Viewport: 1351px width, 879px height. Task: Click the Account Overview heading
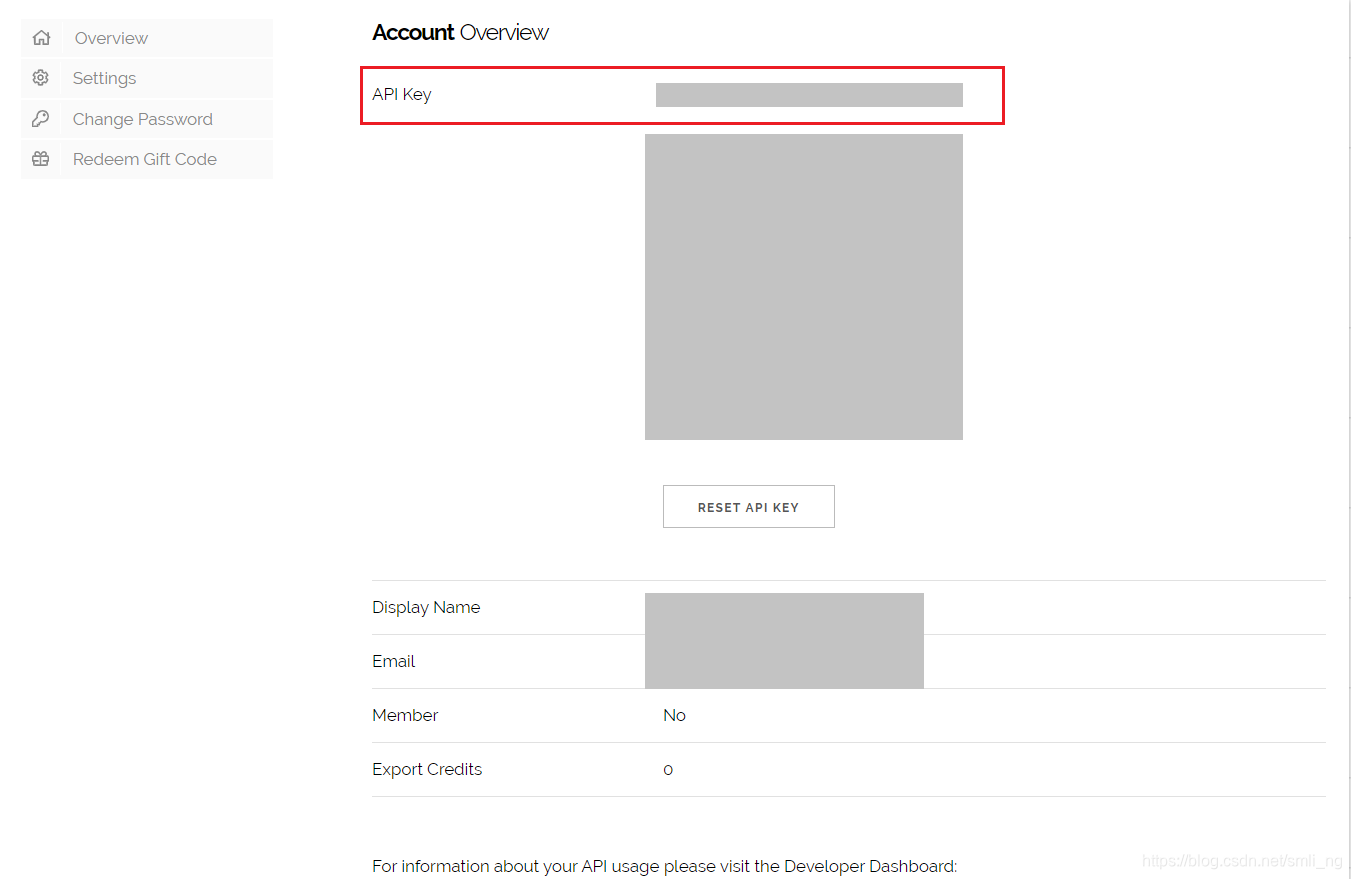(460, 32)
